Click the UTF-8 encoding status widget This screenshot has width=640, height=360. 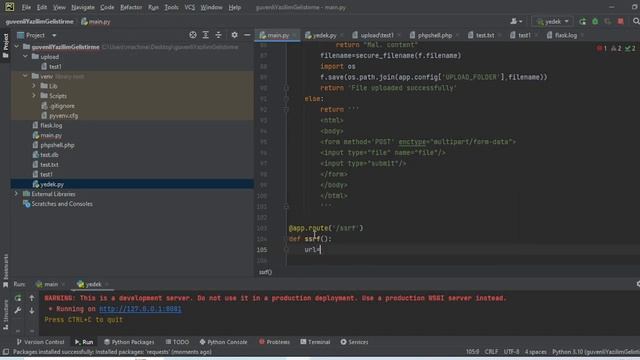511,352
